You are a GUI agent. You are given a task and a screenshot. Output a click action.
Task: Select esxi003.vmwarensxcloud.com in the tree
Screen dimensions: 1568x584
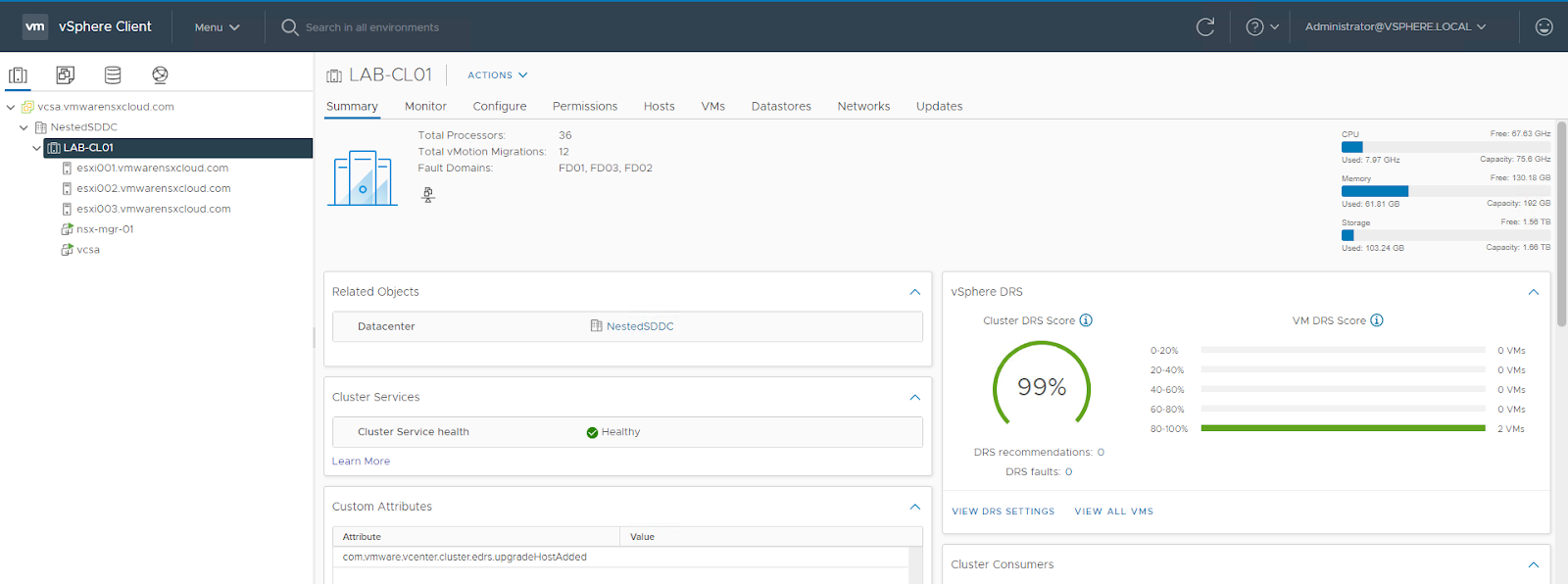click(x=154, y=210)
